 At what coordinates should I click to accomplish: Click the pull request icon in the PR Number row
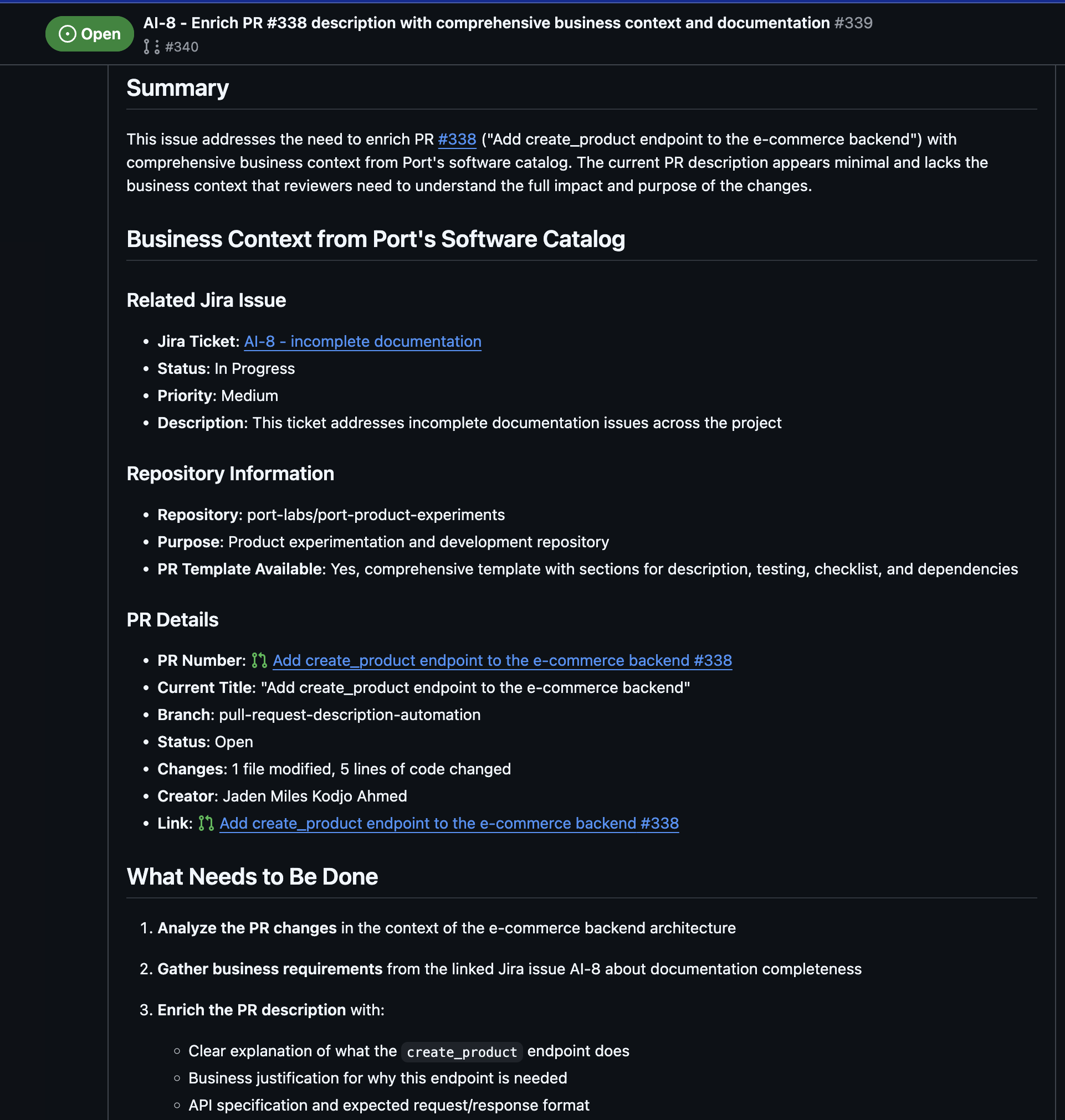click(259, 660)
